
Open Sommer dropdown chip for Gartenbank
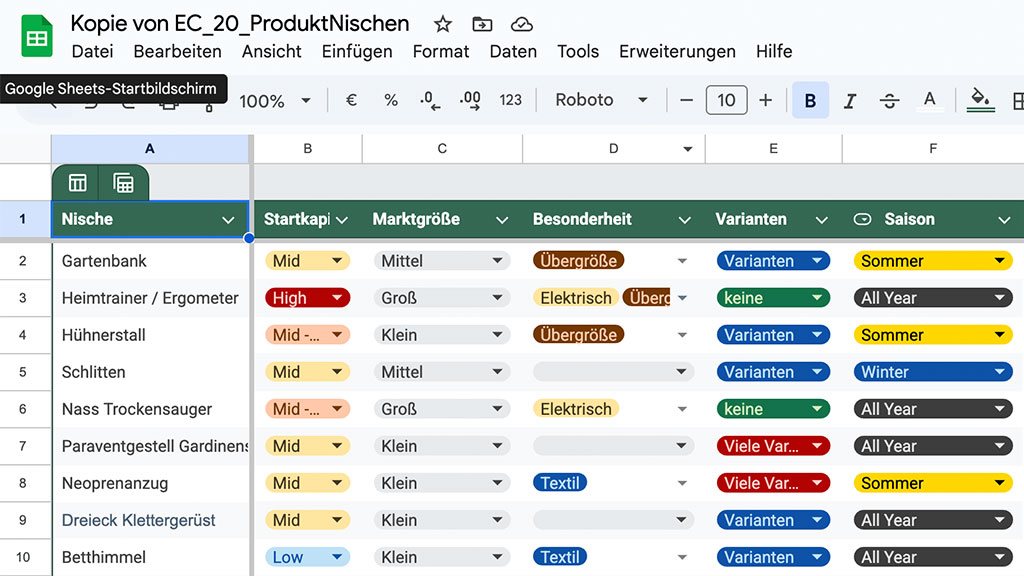[x=933, y=261]
